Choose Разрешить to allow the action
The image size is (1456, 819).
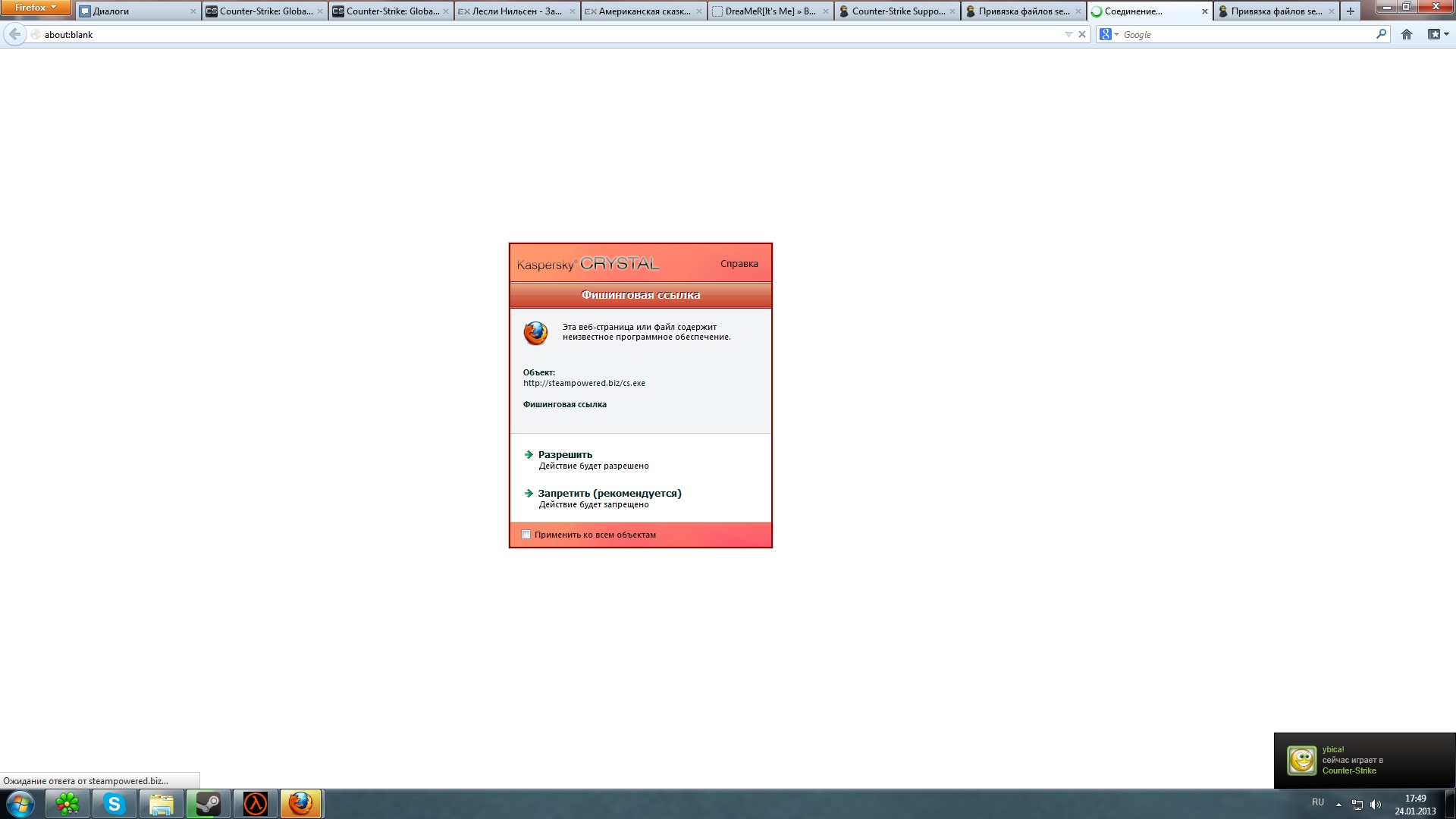tap(565, 455)
